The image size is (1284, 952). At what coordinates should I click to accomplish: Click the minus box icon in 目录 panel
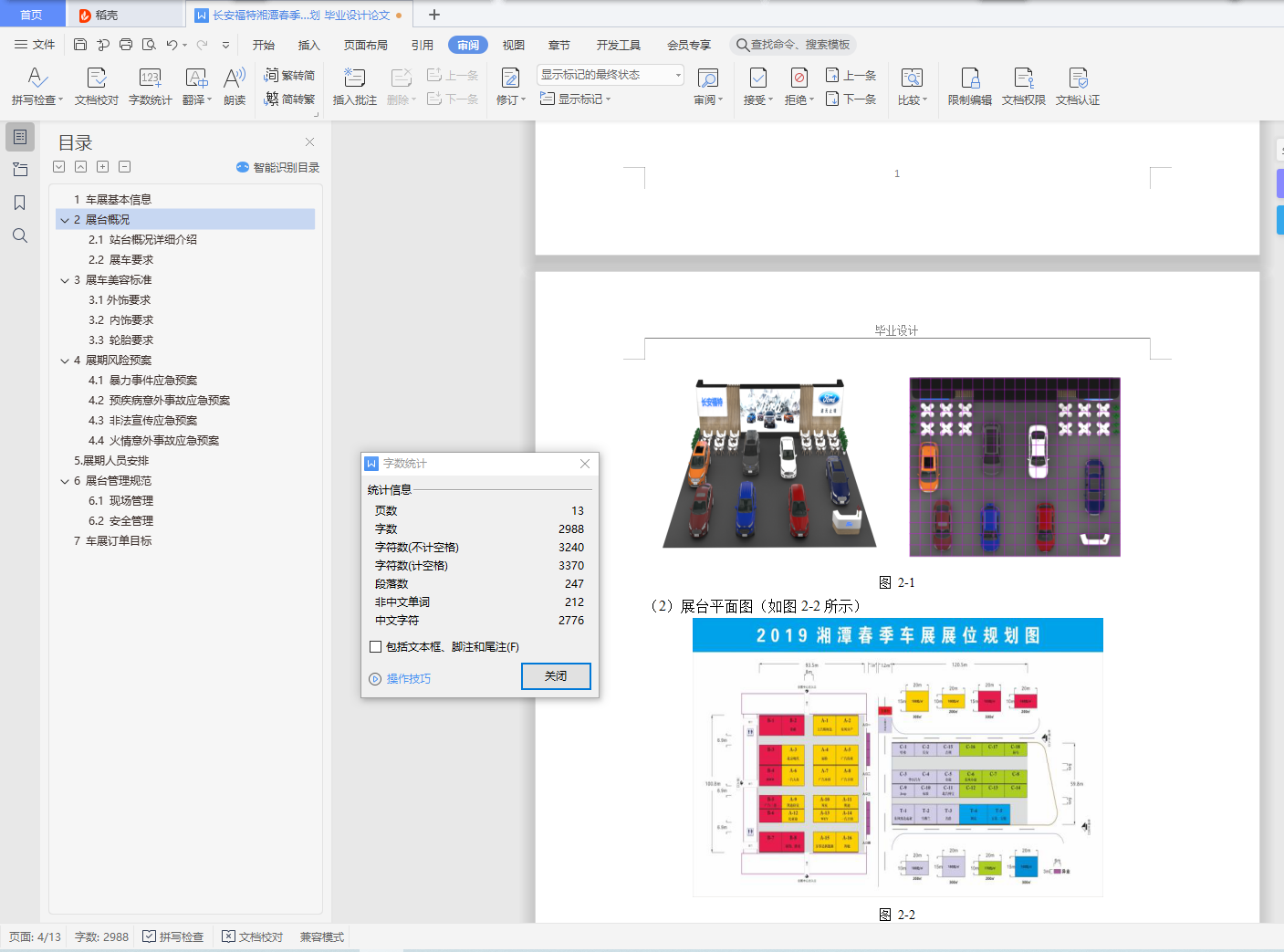click(125, 167)
